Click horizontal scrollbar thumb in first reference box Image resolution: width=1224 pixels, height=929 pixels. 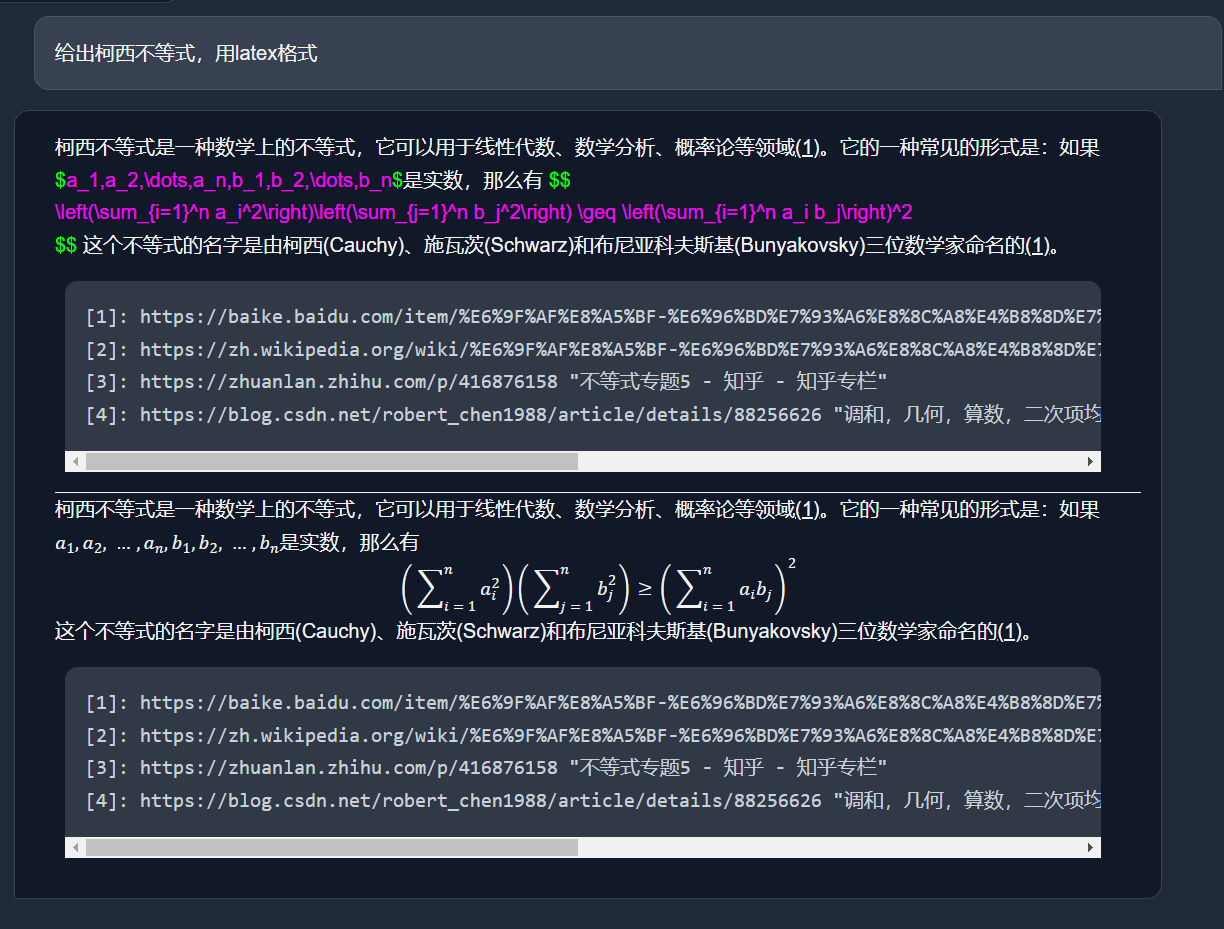click(332, 461)
